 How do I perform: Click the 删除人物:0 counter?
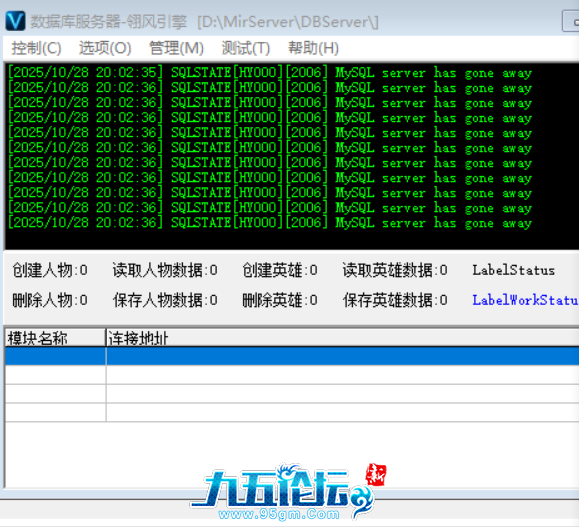(50, 300)
